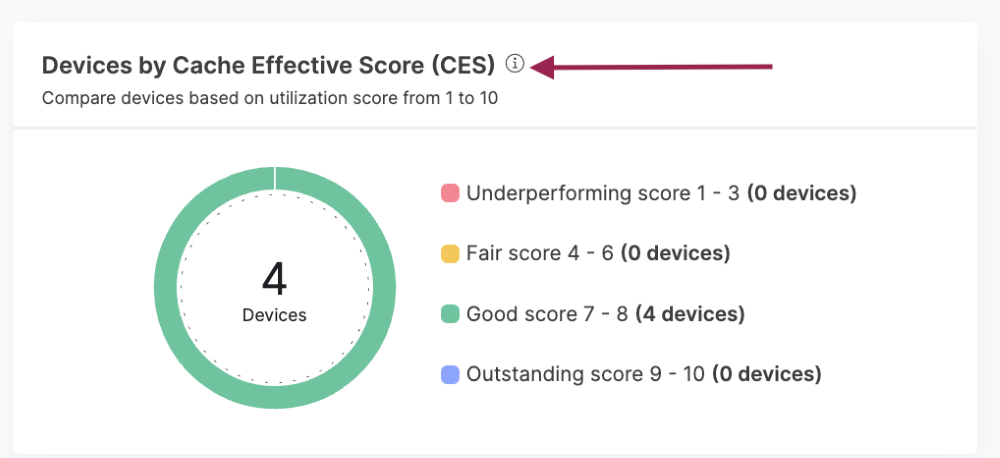Click '(0 devices)' count next to Outstanding score

click(766, 375)
